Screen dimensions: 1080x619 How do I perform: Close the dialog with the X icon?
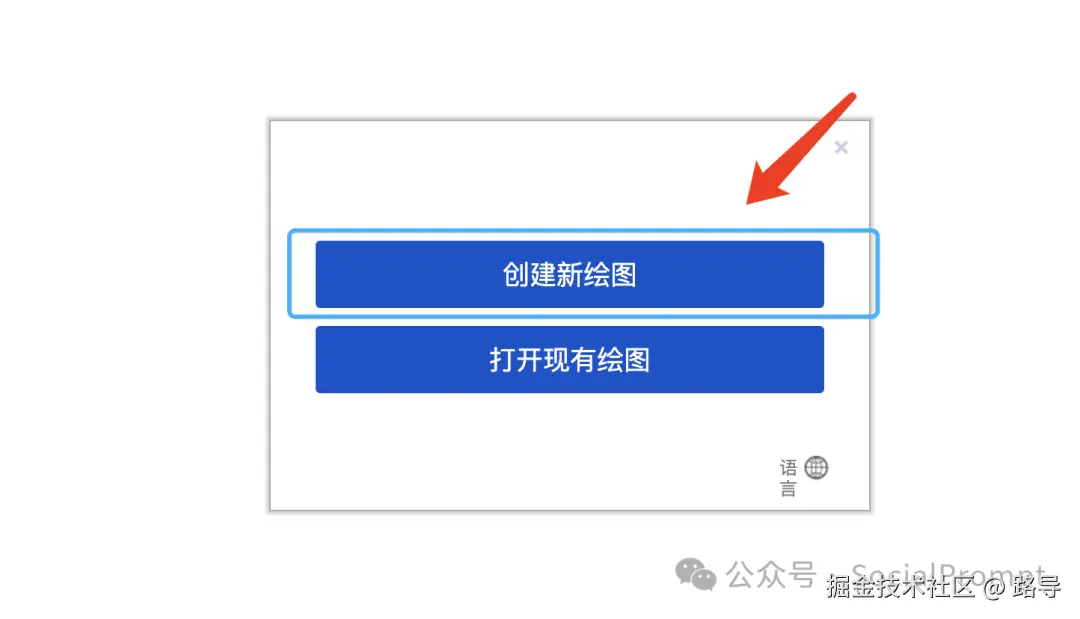[x=841, y=147]
